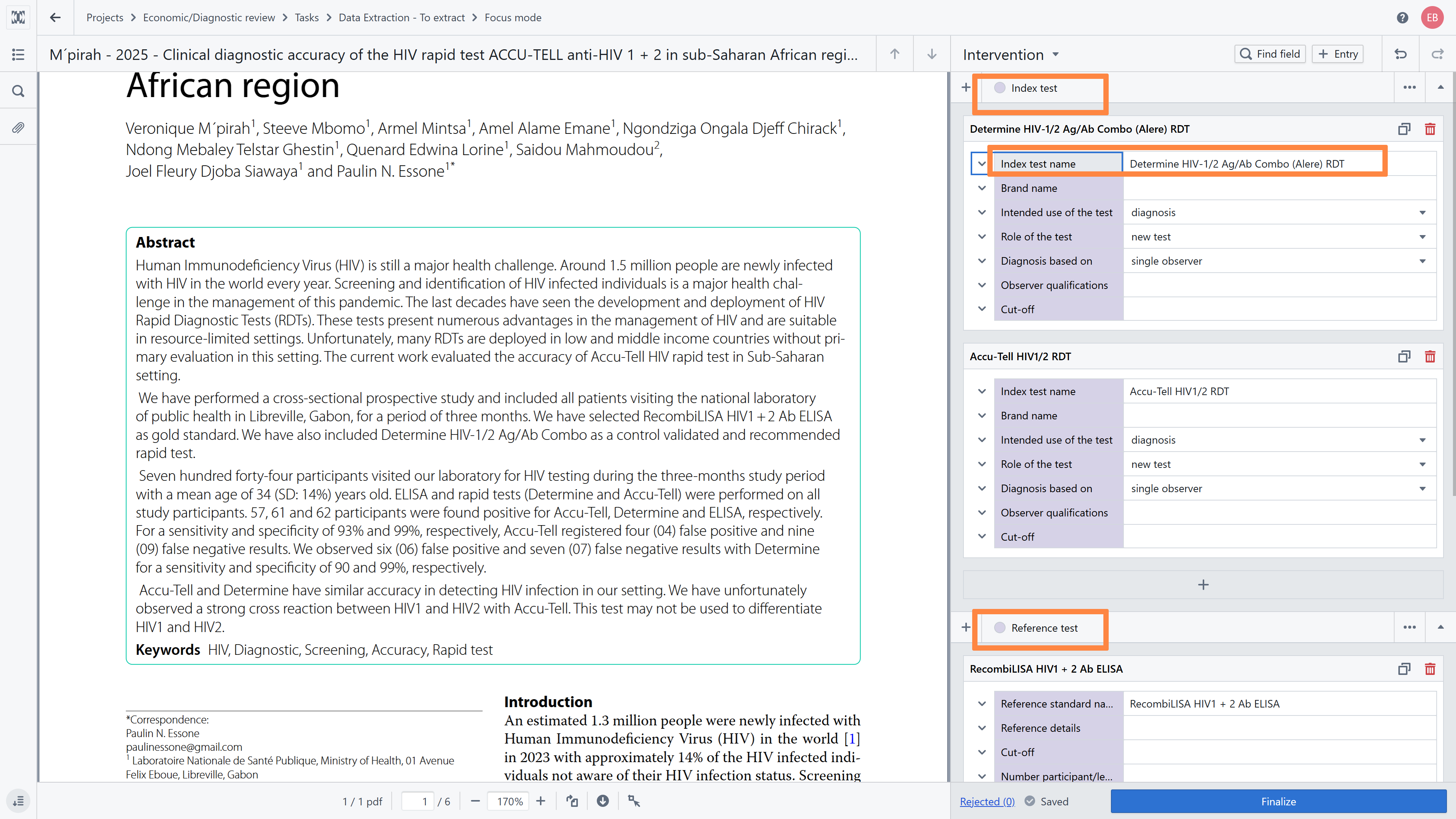The height and width of the screenshot is (819, 1456).
Task: Click the Find field button
Action: coord(1269,54)
